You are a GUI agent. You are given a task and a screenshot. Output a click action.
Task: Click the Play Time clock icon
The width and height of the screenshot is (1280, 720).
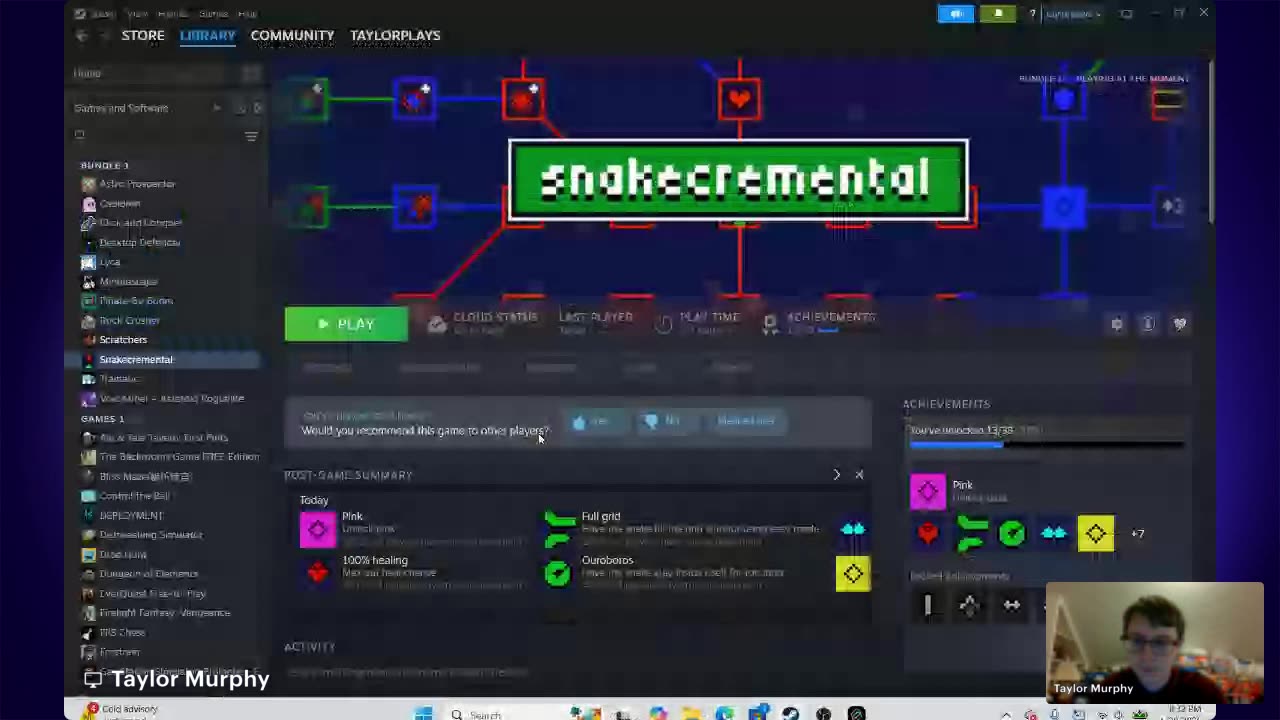point(663,324)
